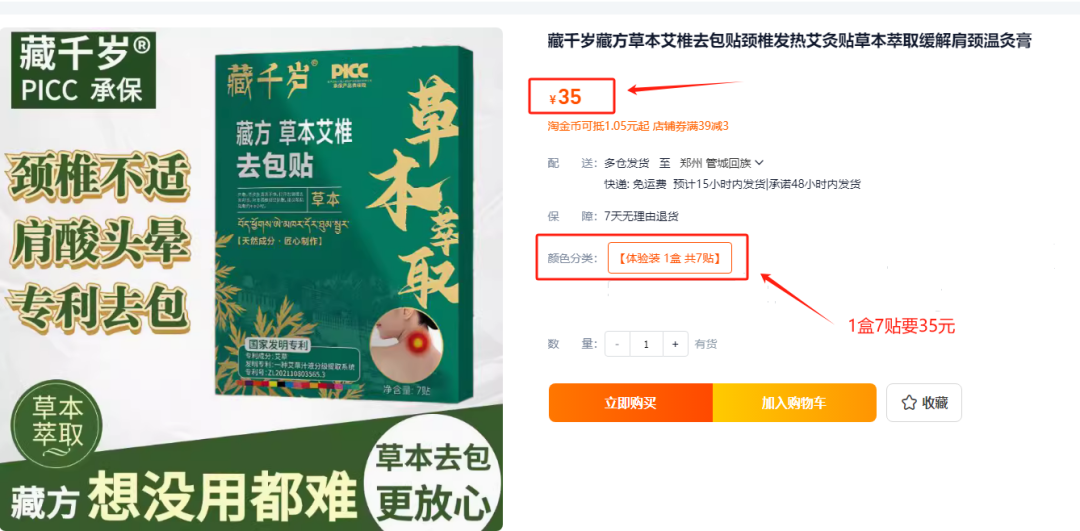Increase quantity with the plus stepper

tap(675, 344)
